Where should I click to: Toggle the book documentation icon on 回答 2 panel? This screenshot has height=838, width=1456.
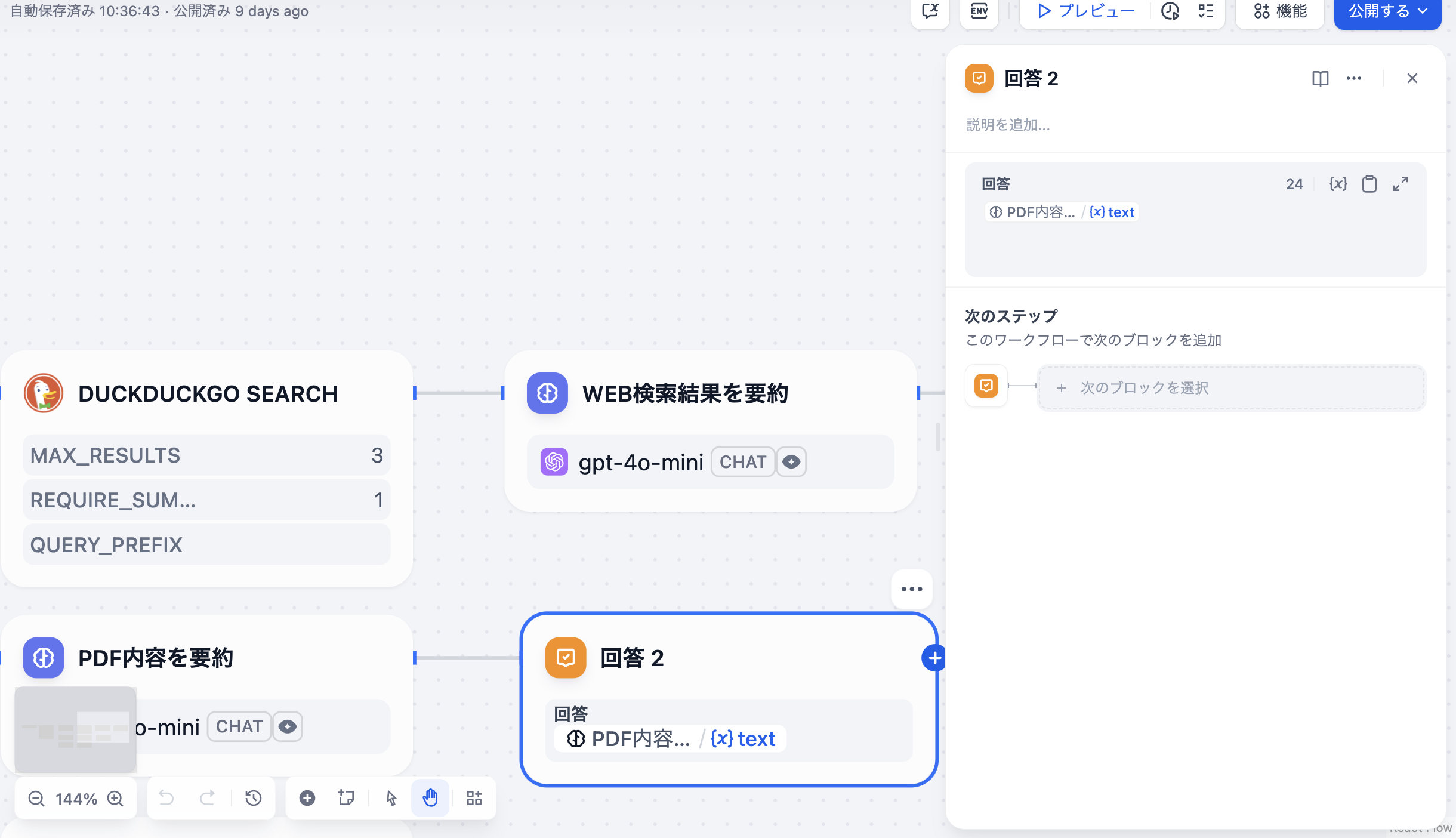1321,78
